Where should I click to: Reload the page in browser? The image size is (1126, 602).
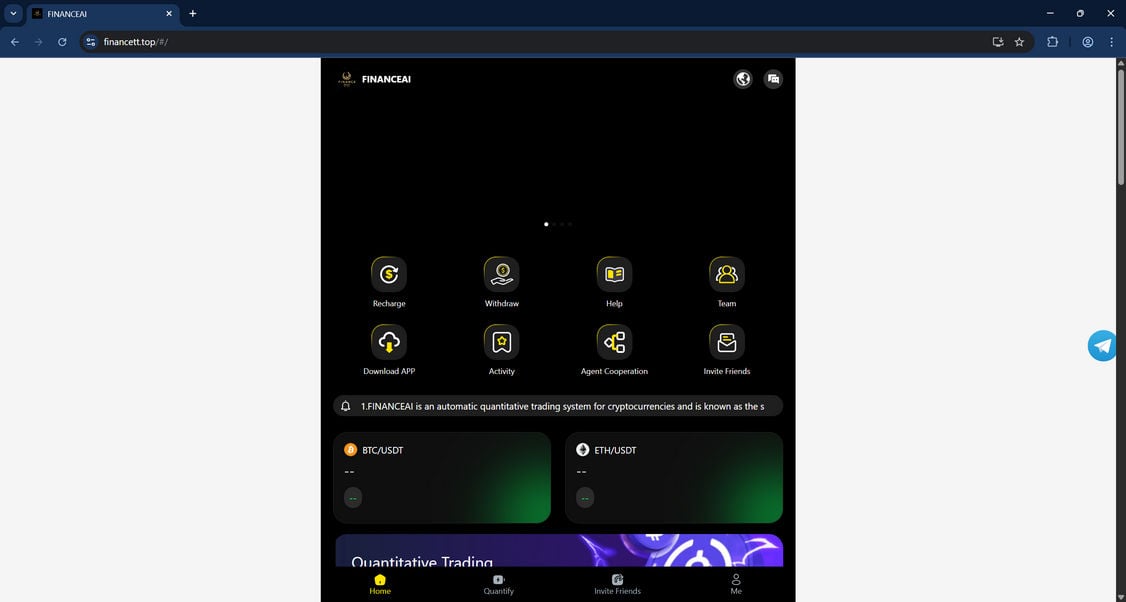62,42
